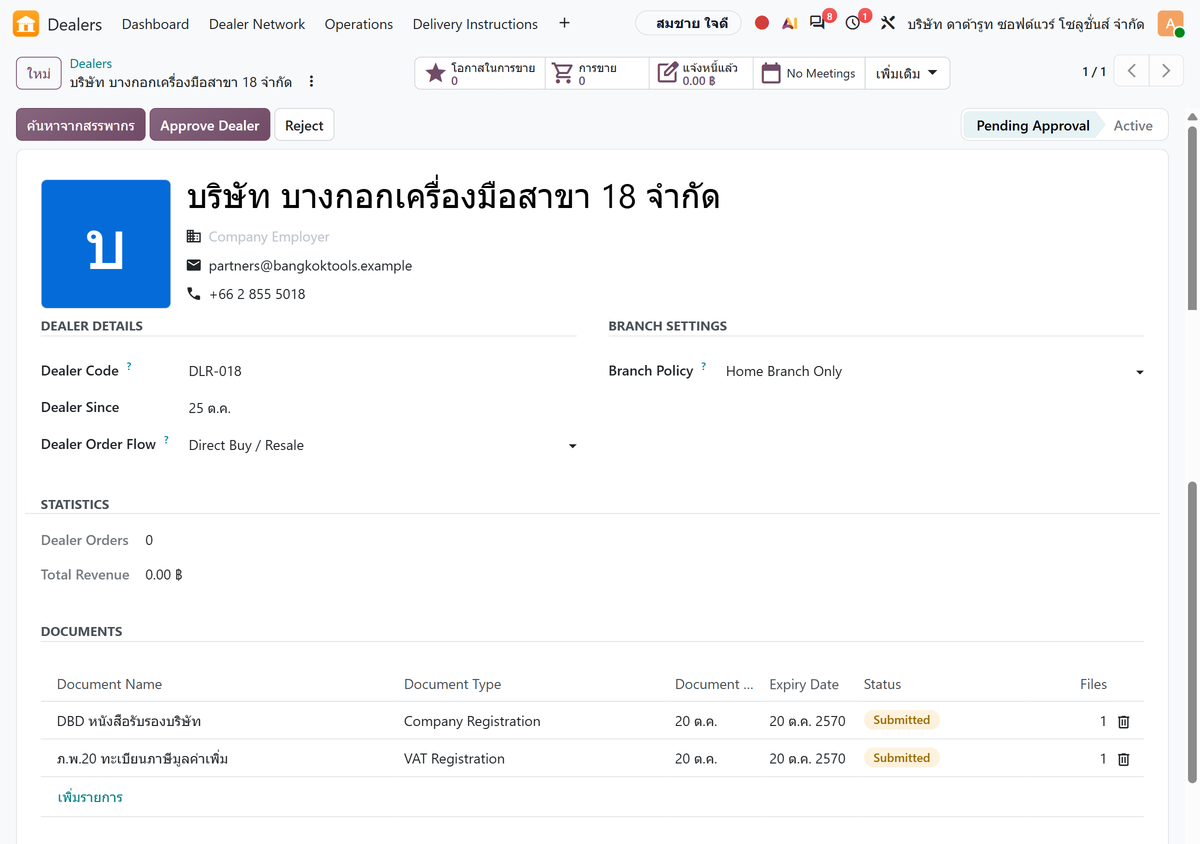This screenshot has height=844, width=1200.
Task: Click the Reject button
Action: click(304, 125)
